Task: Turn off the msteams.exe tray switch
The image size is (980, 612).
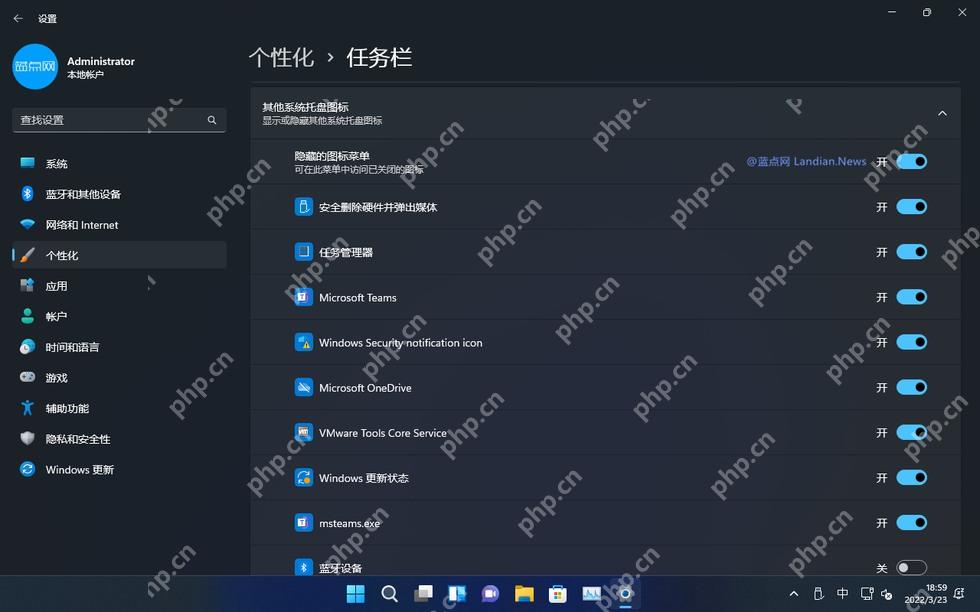Action: click(x=911, y=523)
